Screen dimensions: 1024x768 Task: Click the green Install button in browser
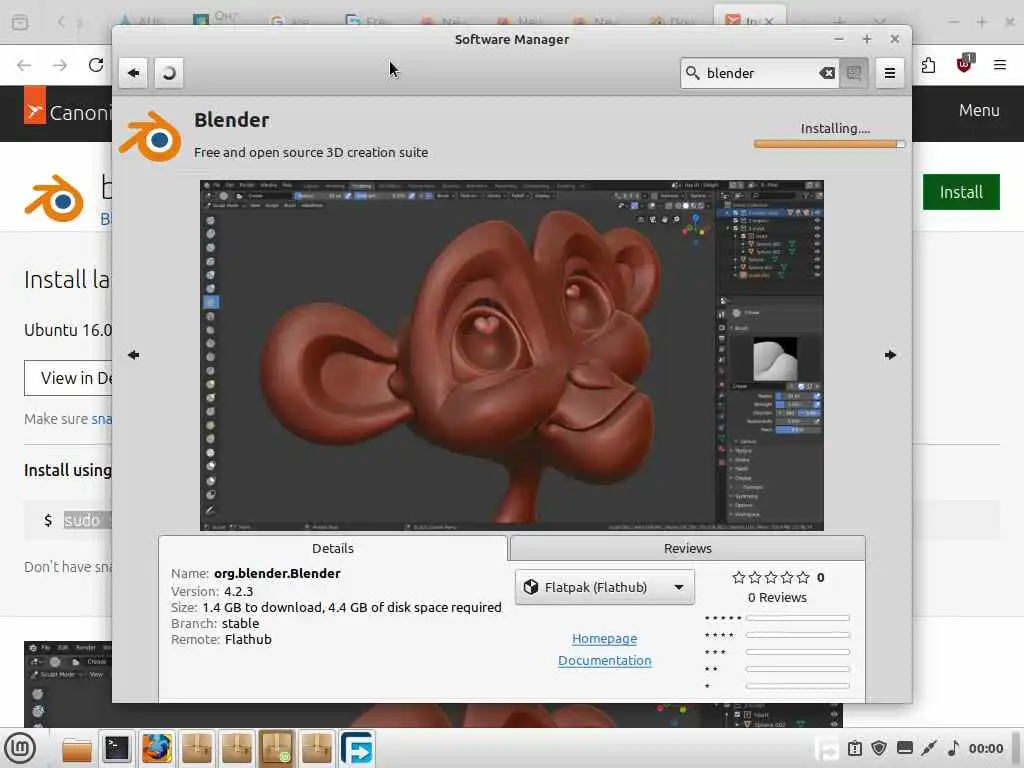(961, 192)
